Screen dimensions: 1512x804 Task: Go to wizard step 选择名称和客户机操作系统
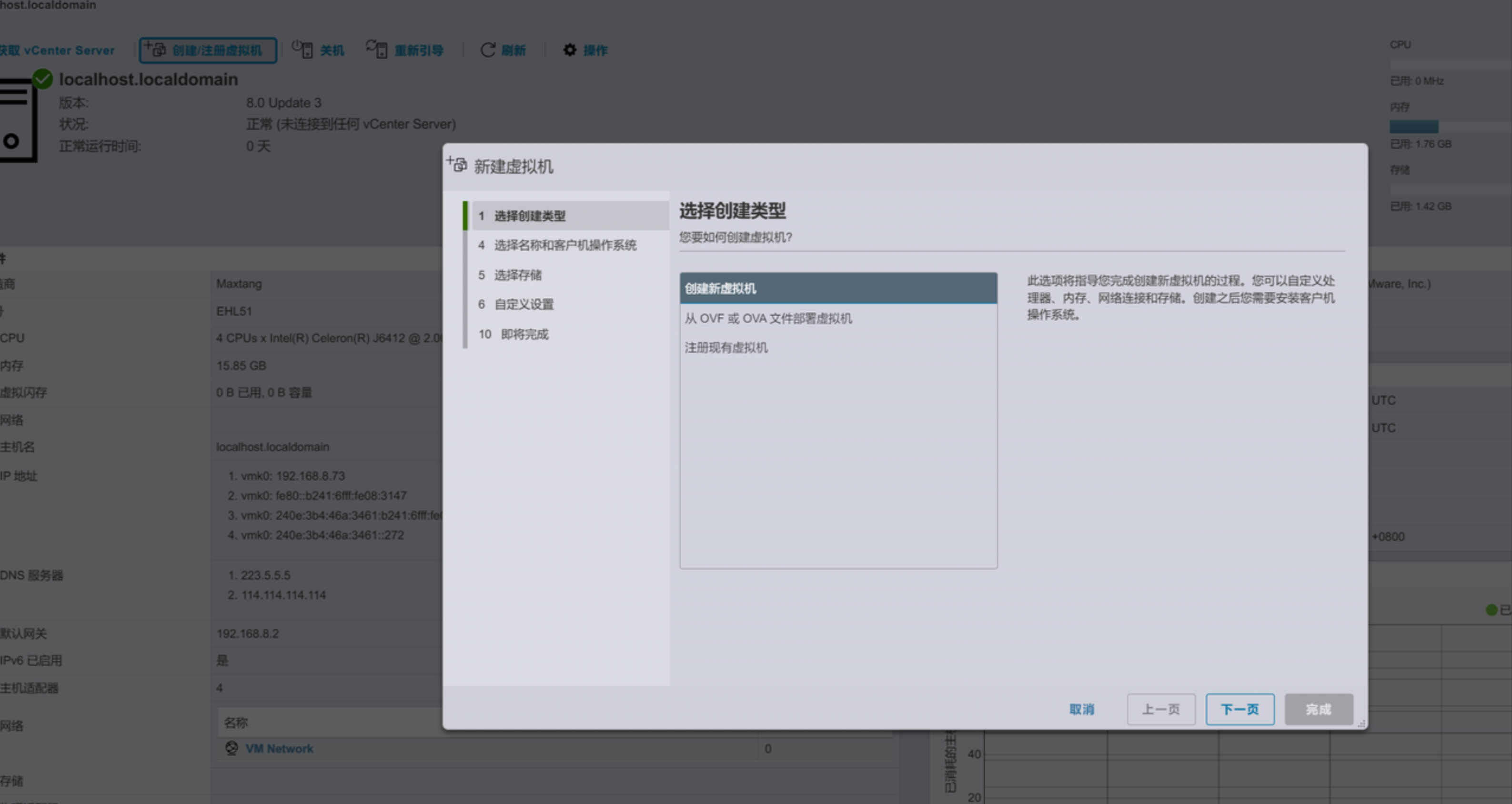(564, 245)
